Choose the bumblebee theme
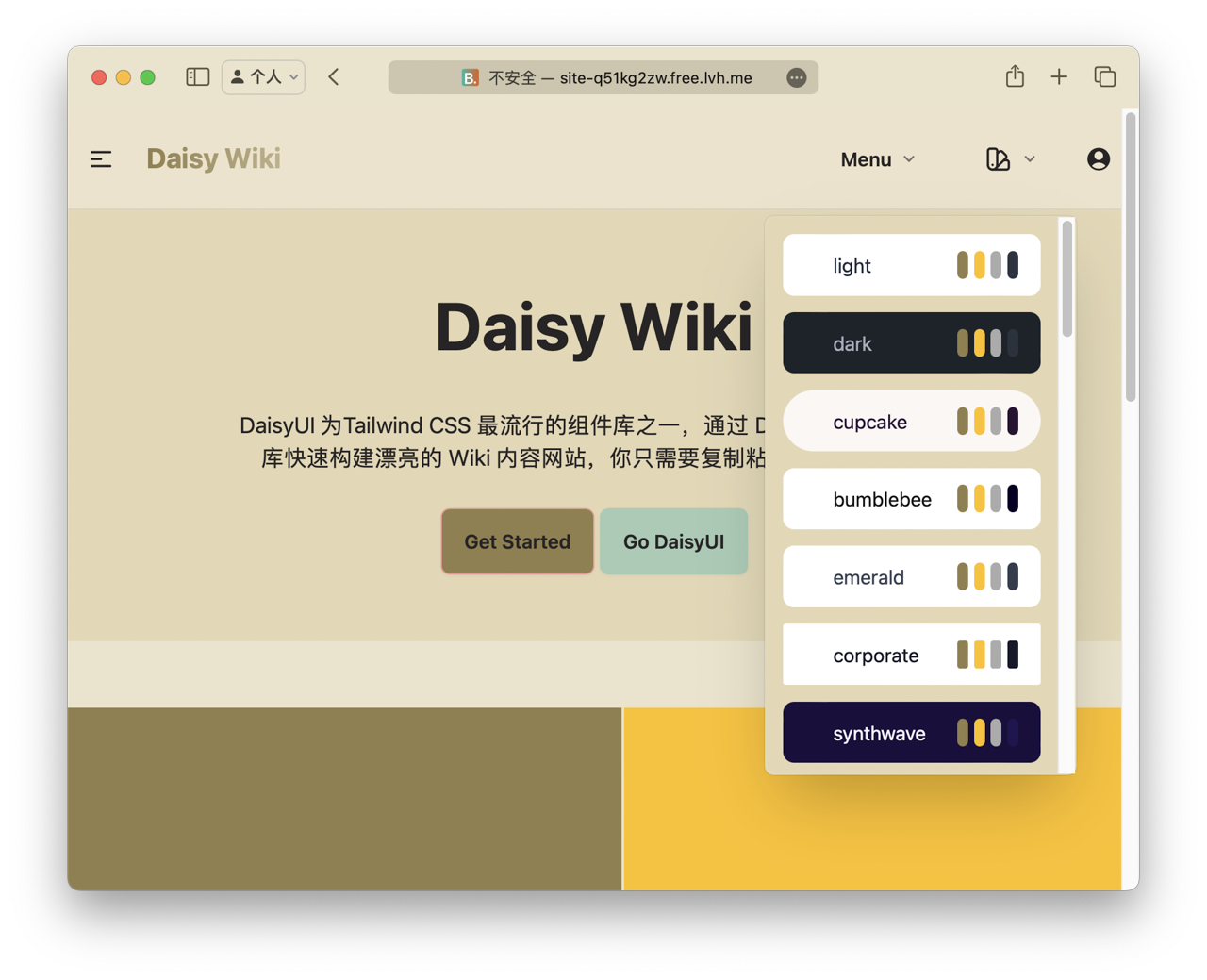Screen dimensions: 1207x980 point(911,499)
